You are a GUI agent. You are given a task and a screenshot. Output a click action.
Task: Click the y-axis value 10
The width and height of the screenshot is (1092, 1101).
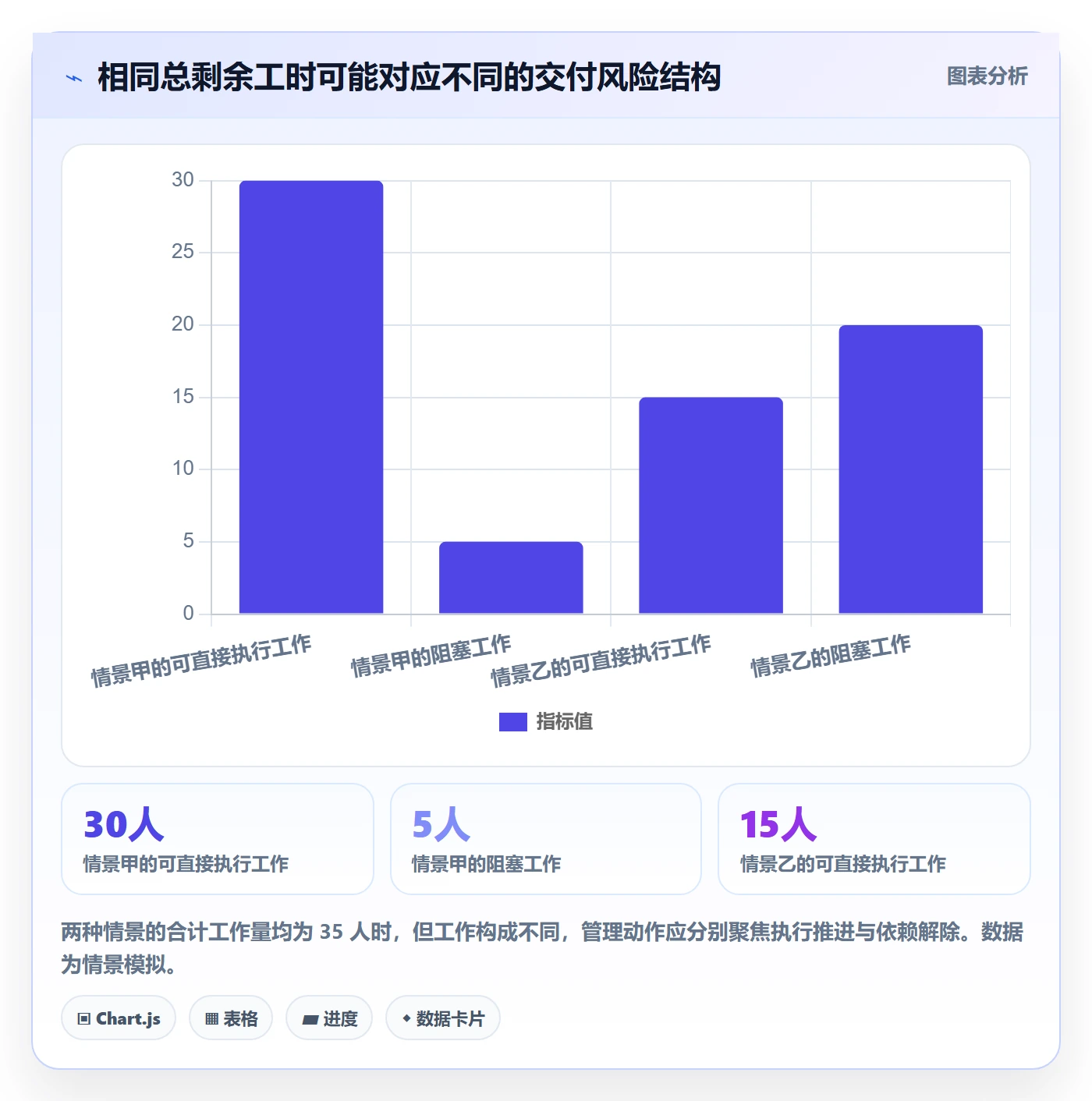tap(183, 469)
